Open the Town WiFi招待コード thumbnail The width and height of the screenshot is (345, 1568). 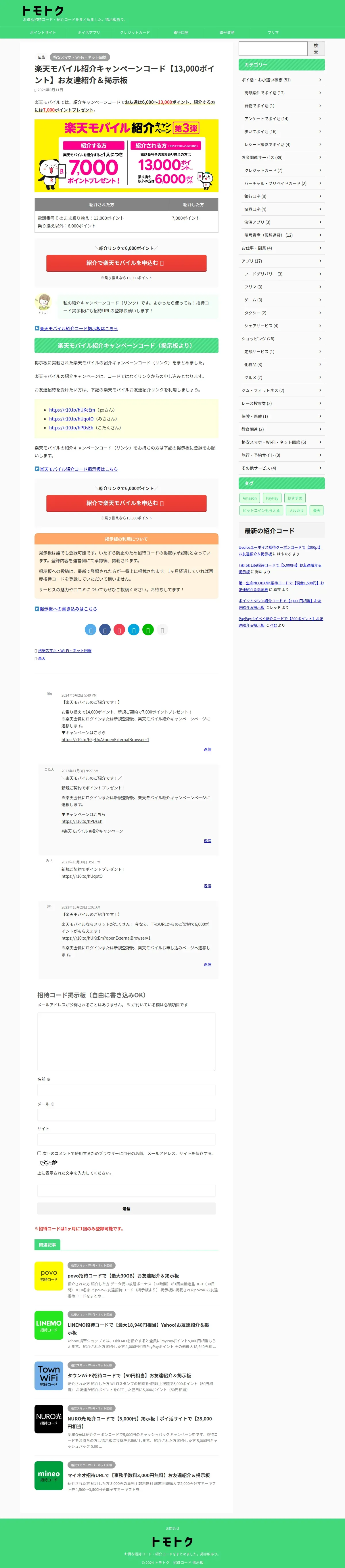(x=49, y=1376)
